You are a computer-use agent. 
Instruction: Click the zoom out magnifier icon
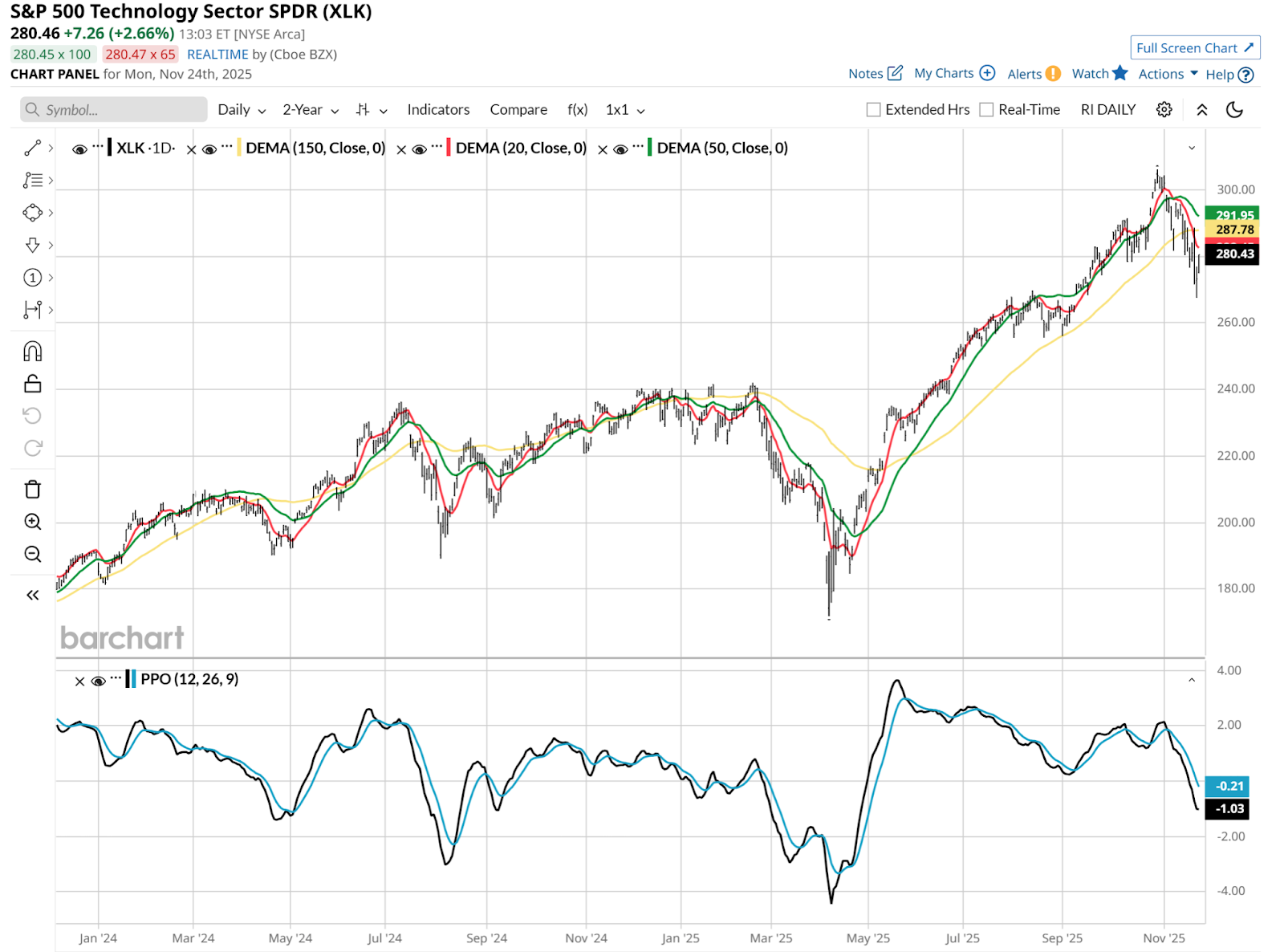(x=32, y=554)
